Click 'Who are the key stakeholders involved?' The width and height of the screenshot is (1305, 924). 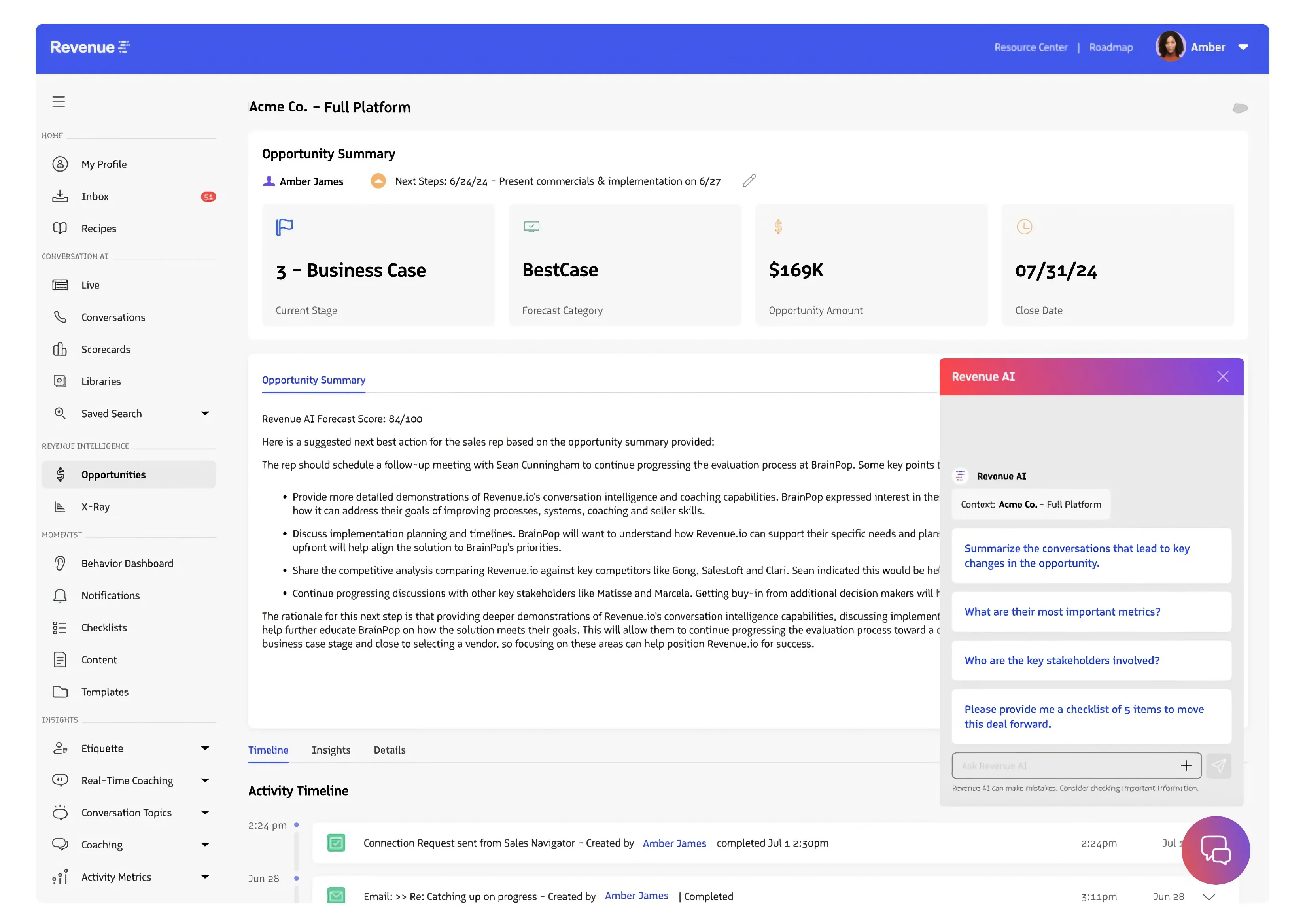tap(1091, 661)
